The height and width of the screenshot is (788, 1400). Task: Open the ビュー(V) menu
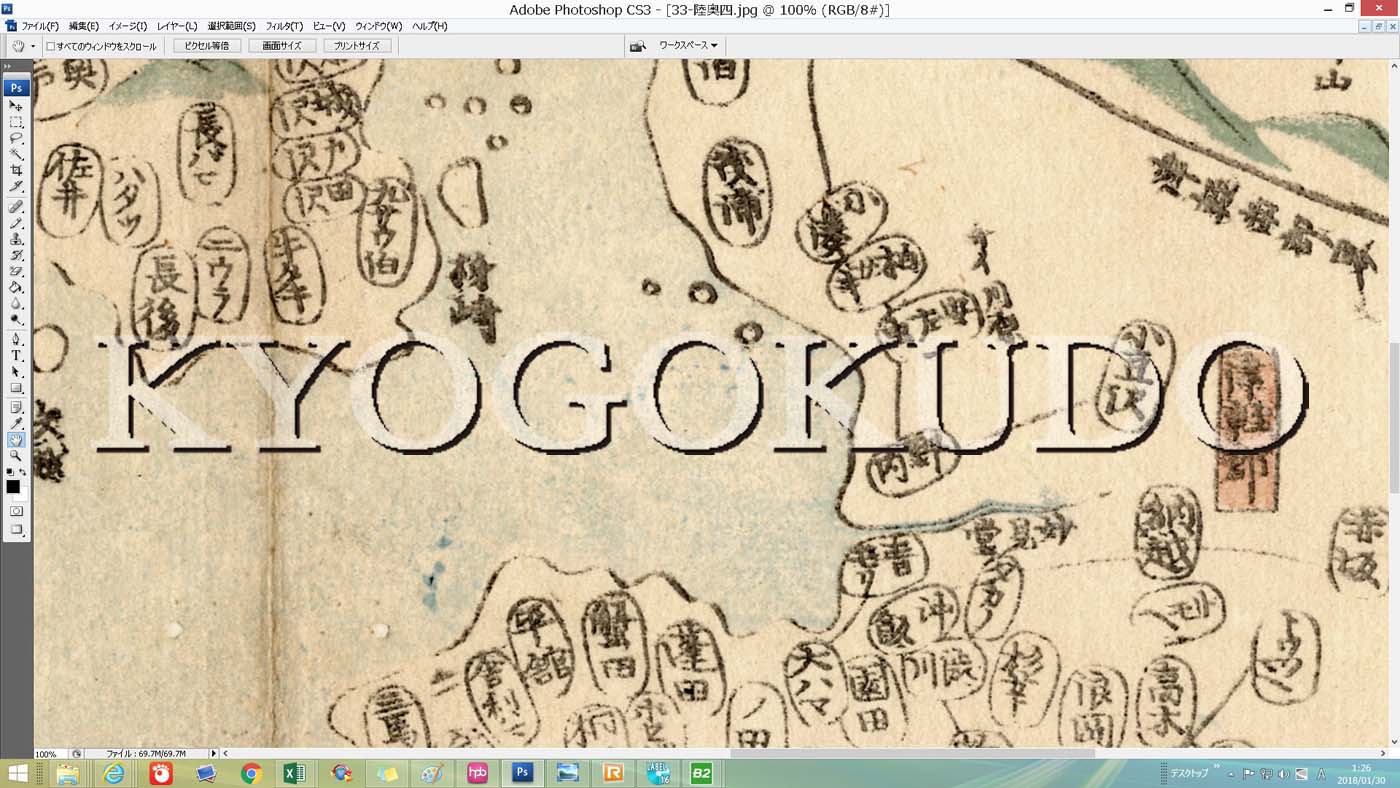pyautogui.click(x=329, y=26)
